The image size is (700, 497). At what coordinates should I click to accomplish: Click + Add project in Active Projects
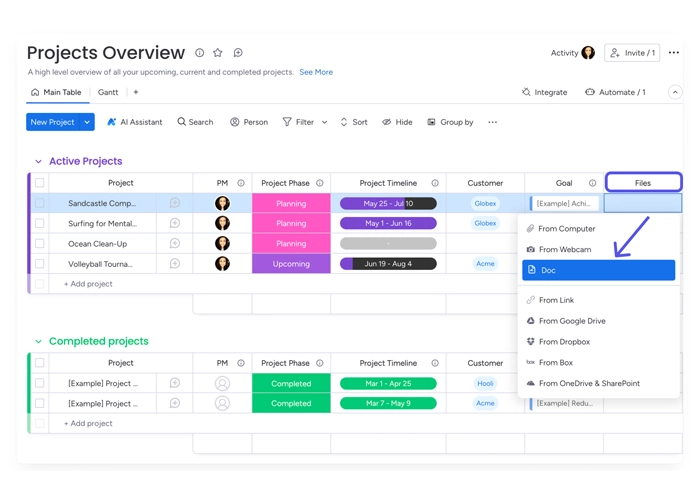(88, 284)
